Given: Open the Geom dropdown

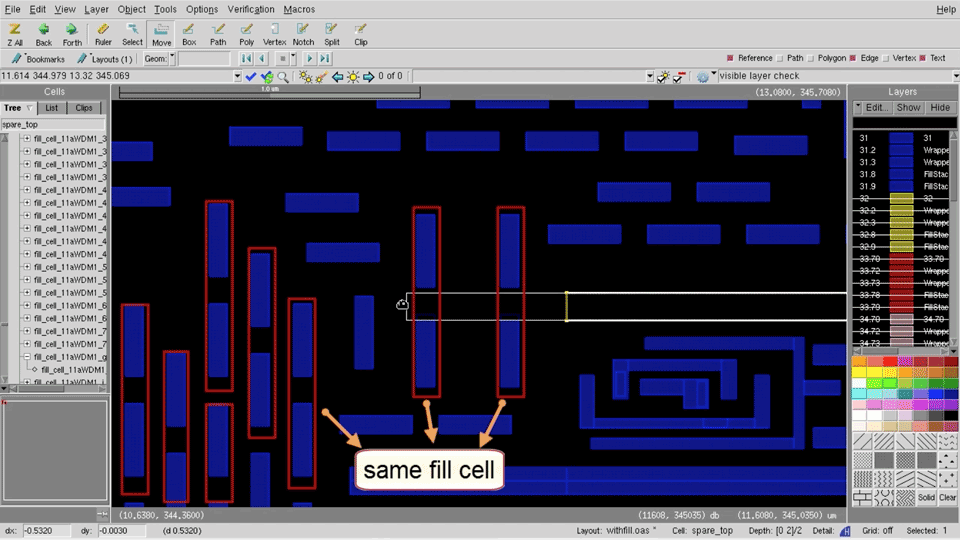Looking at the screenshot, I should point(172,59).
